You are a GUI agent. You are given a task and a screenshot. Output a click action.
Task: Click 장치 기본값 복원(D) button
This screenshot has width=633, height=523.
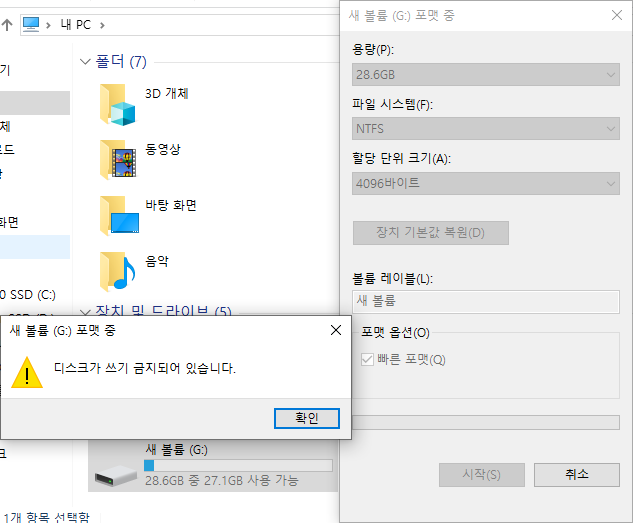click(430, 233)
